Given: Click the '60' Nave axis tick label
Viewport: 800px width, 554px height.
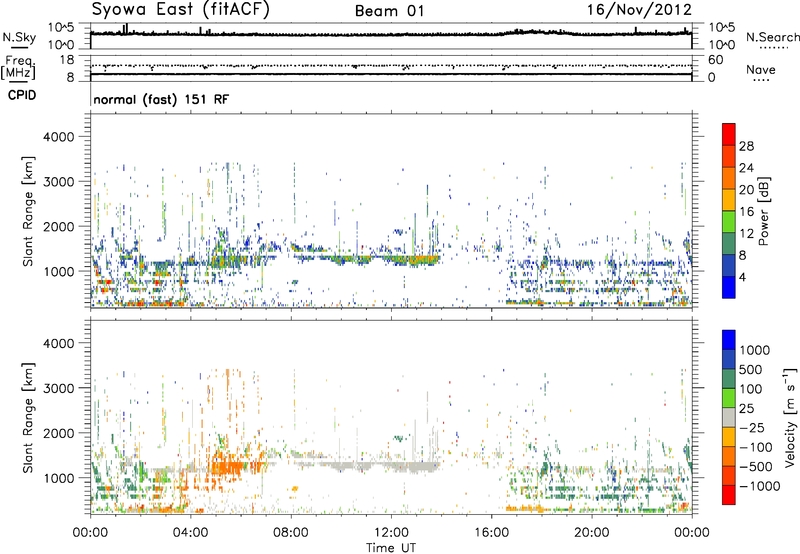Looking at the screenshot, I should point(715,60).
